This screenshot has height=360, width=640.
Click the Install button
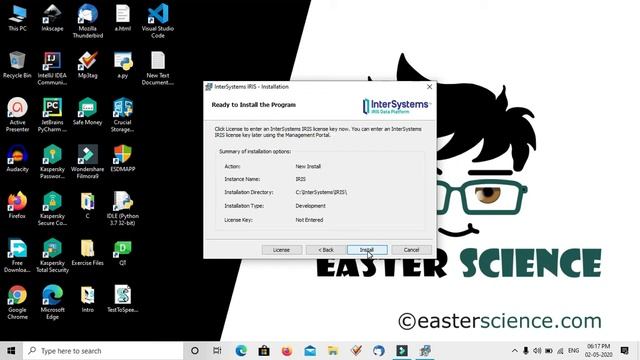click(x=367, y=250)
